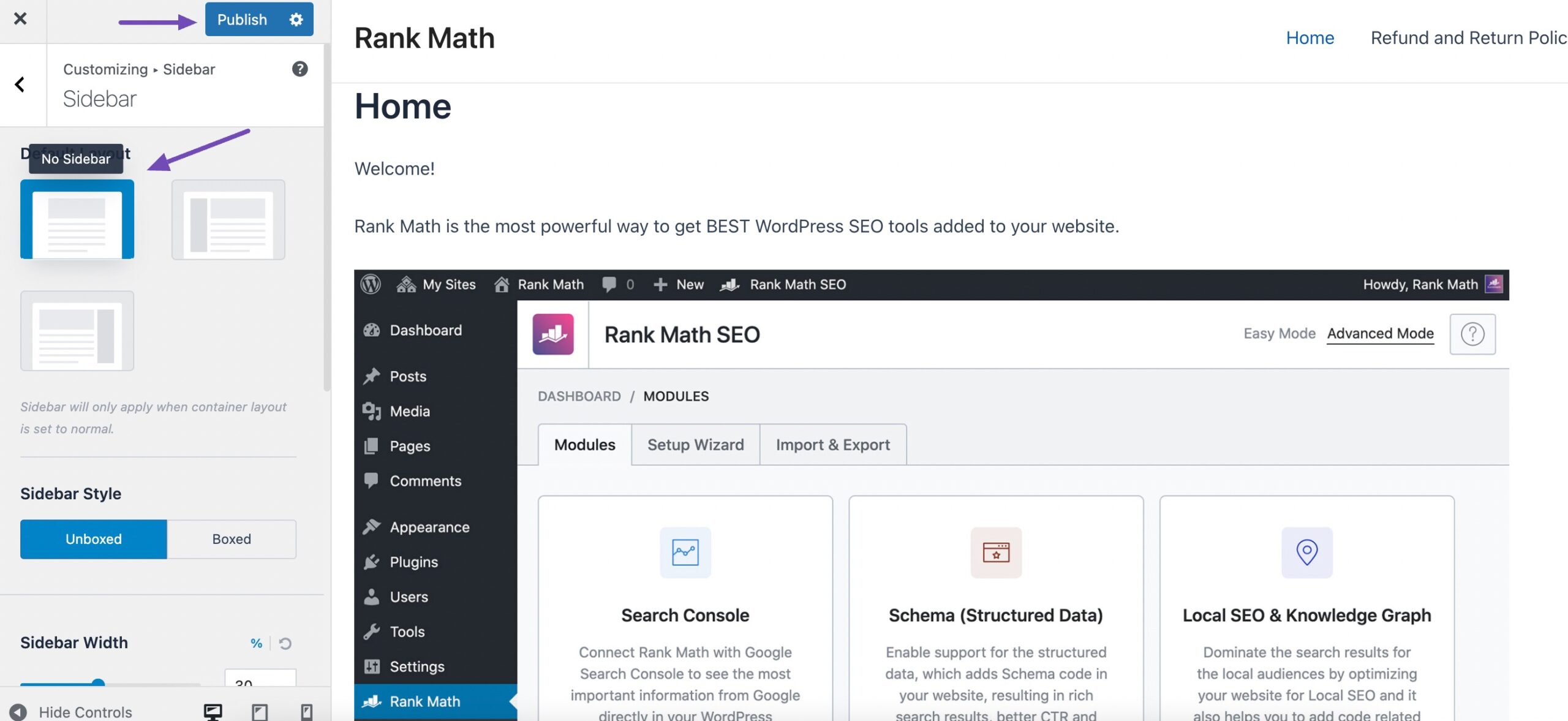Toggle the No Sidebar layout option
1568x721 pixels.
click(x=77, y=218)
